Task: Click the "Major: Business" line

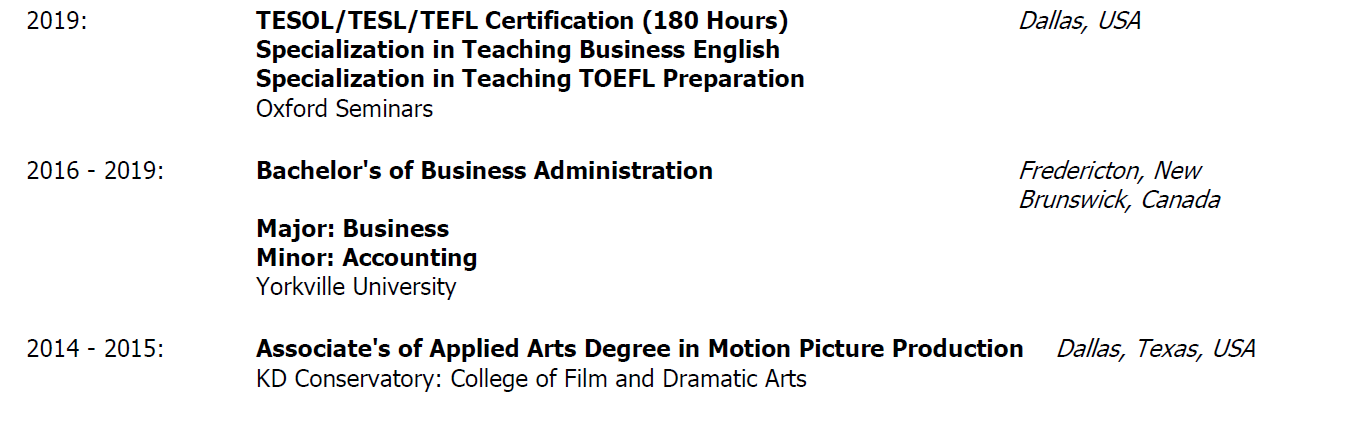Action: tap(352, 229)
